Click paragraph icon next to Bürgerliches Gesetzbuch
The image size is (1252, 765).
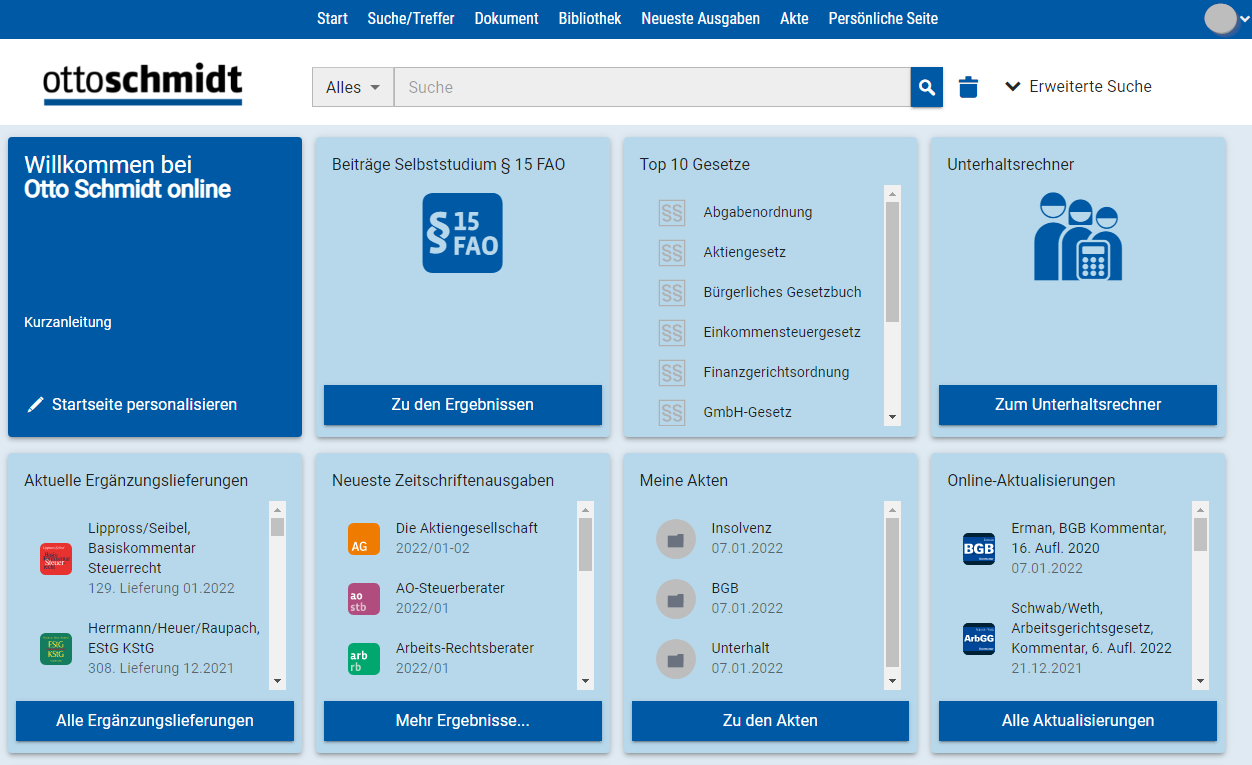click(672, 292)
